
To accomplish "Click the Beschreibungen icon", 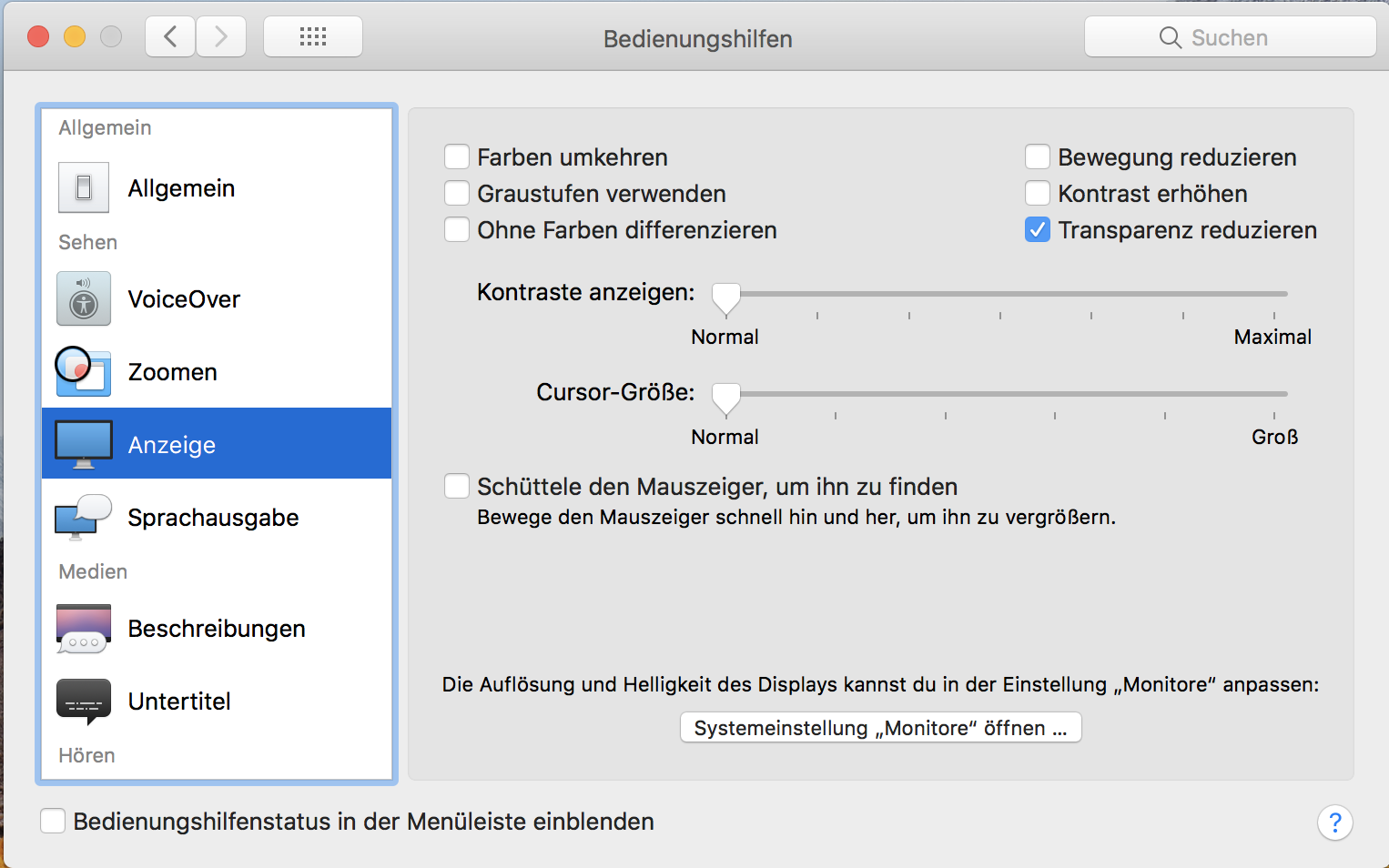I will tap(84, 628).
